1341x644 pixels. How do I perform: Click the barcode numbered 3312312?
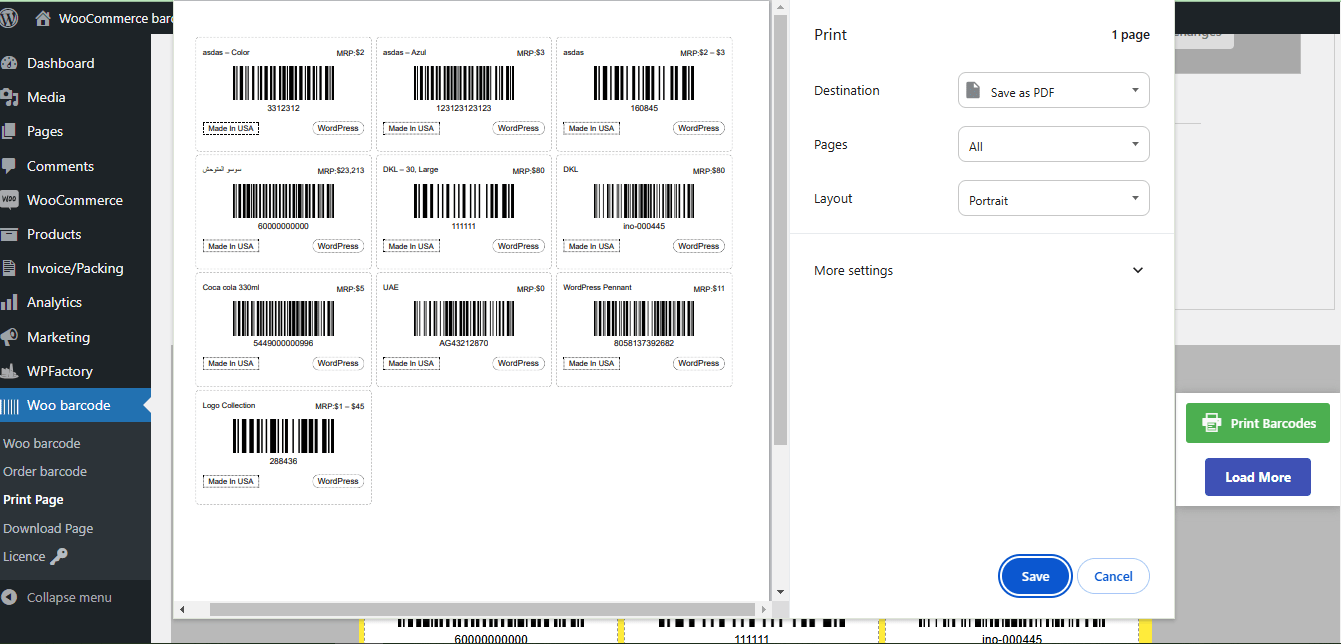(x=284, y=84)
